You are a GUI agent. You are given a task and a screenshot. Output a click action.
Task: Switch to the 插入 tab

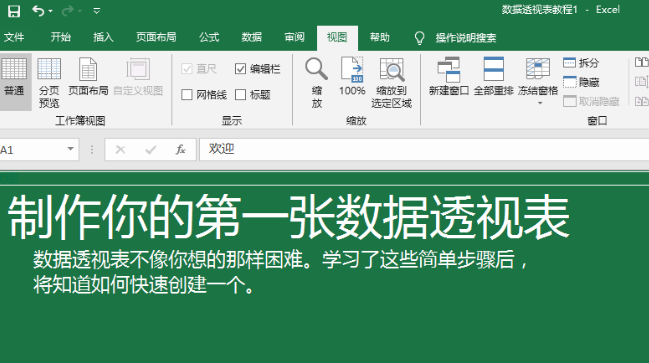pos(103,37)
